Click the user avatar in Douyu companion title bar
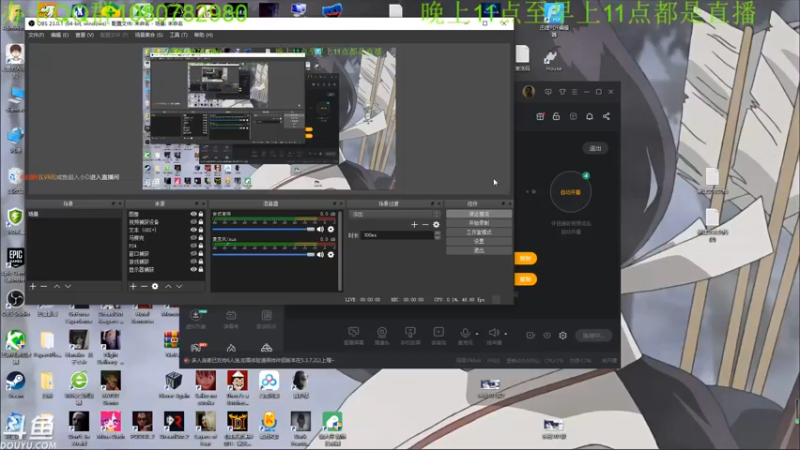The image size is (800, 450). [529, 92]
